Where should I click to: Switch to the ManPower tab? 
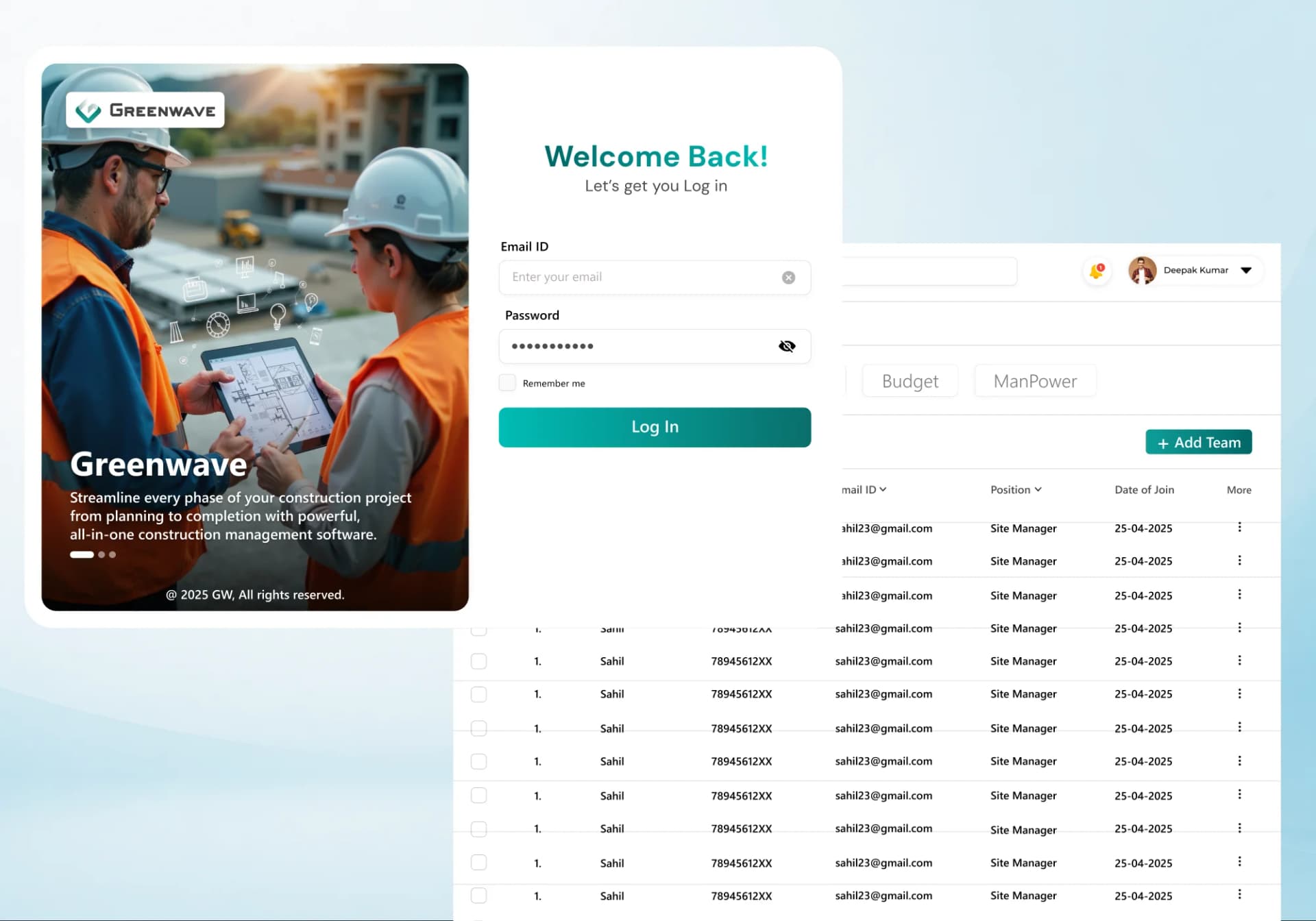(1035, 381)
